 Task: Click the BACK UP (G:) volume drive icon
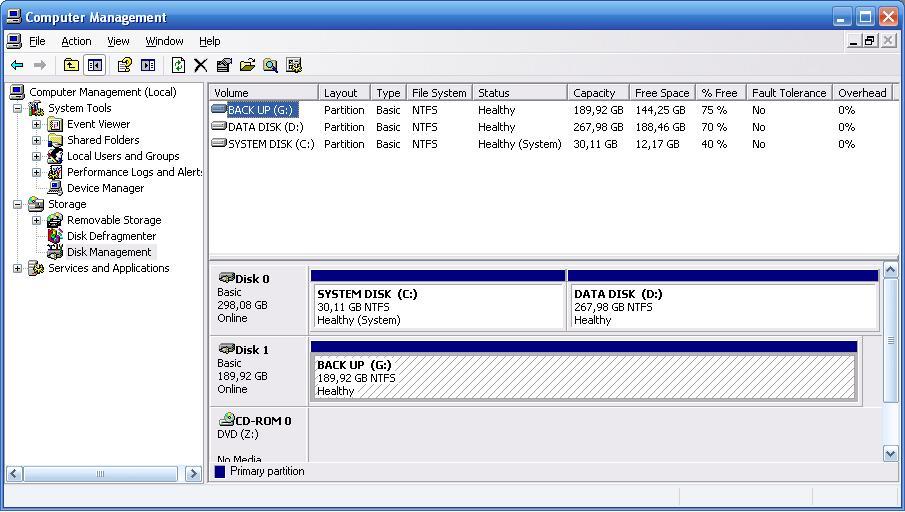pos(219,109)
